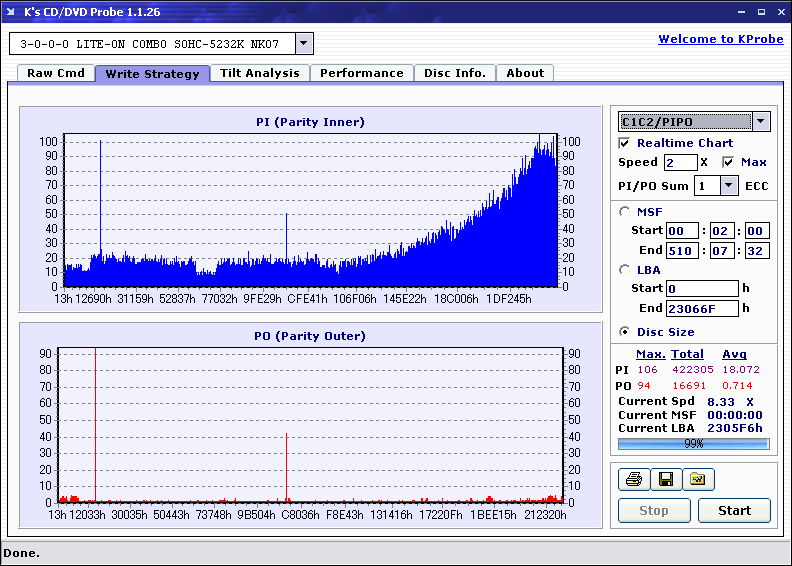Click the Current Spd value 8.33
The width and height of the screenshot is (792, 566).
tap(721, 402)
